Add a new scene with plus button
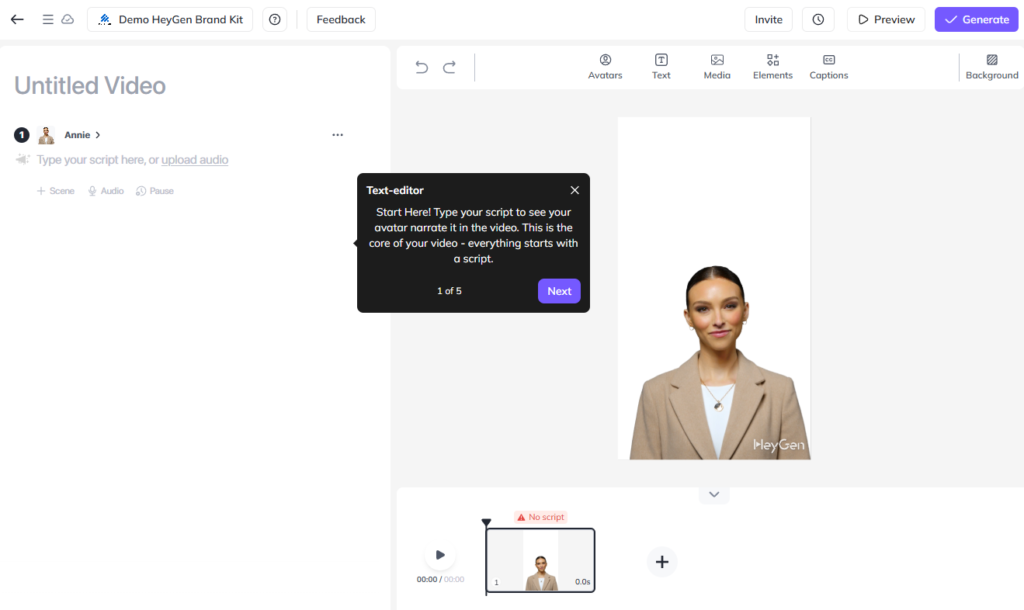Screen dimensions: 1024x610 (x=662, y=562)
